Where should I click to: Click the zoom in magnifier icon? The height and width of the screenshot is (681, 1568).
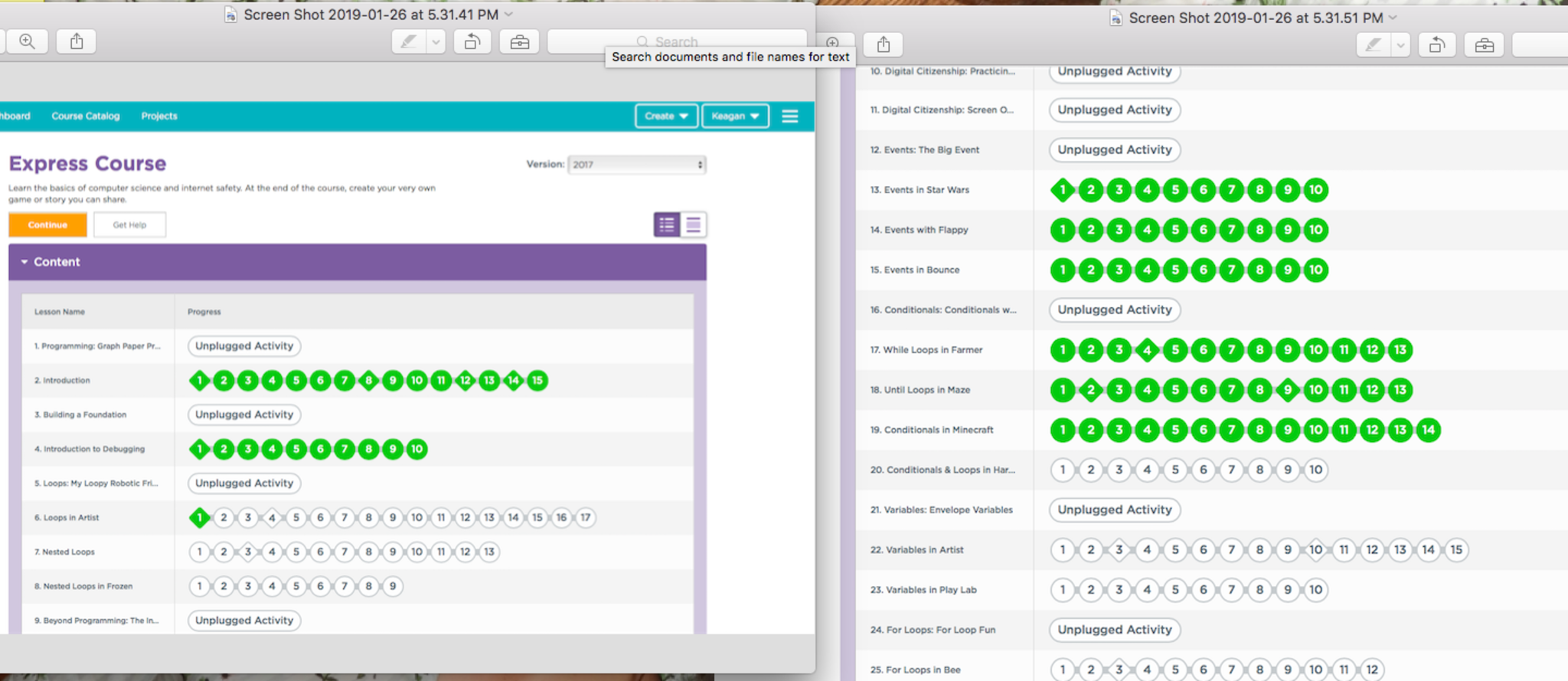[27, 41]
